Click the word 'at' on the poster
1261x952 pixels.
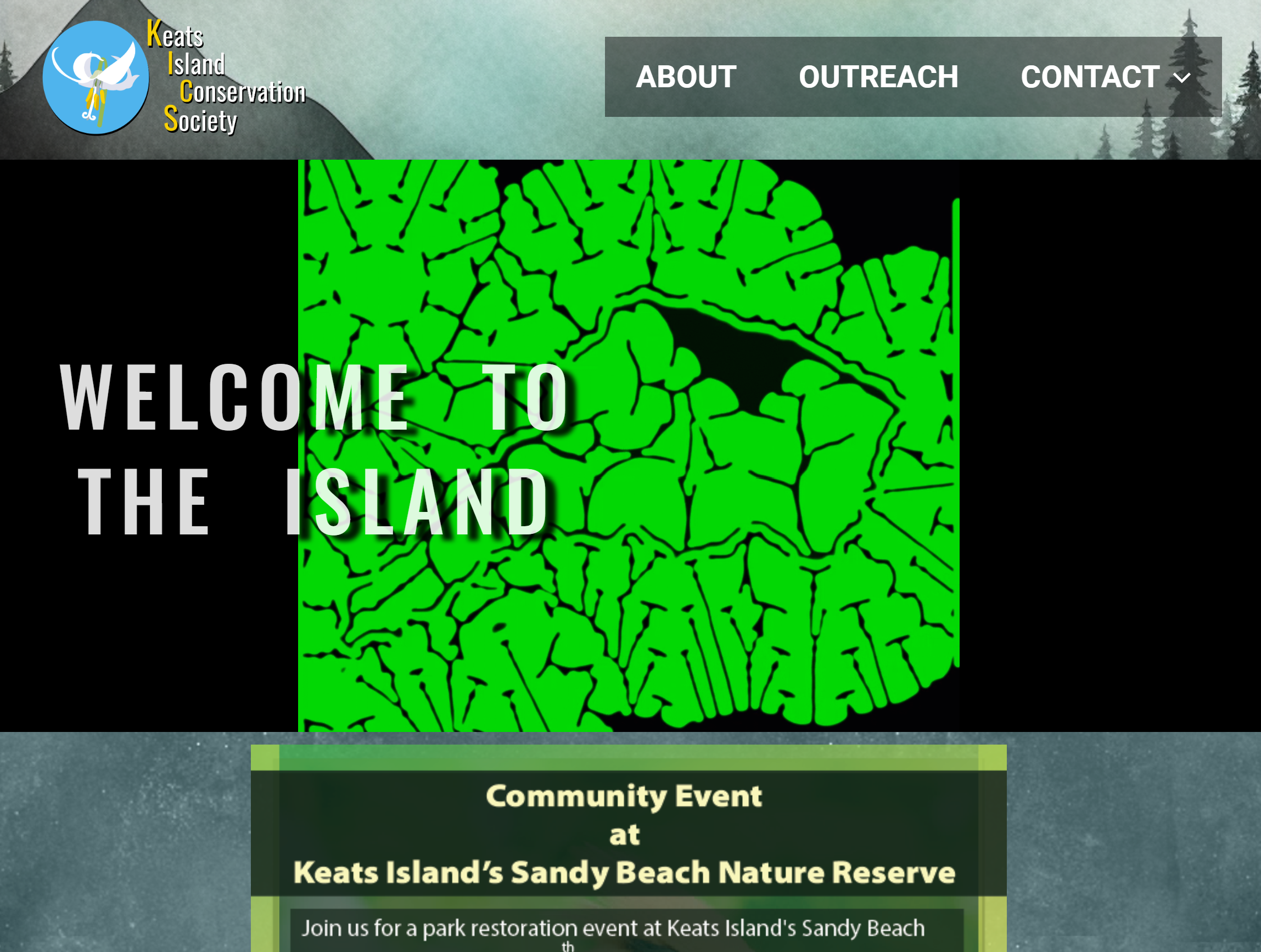click(x=625, y=835)
